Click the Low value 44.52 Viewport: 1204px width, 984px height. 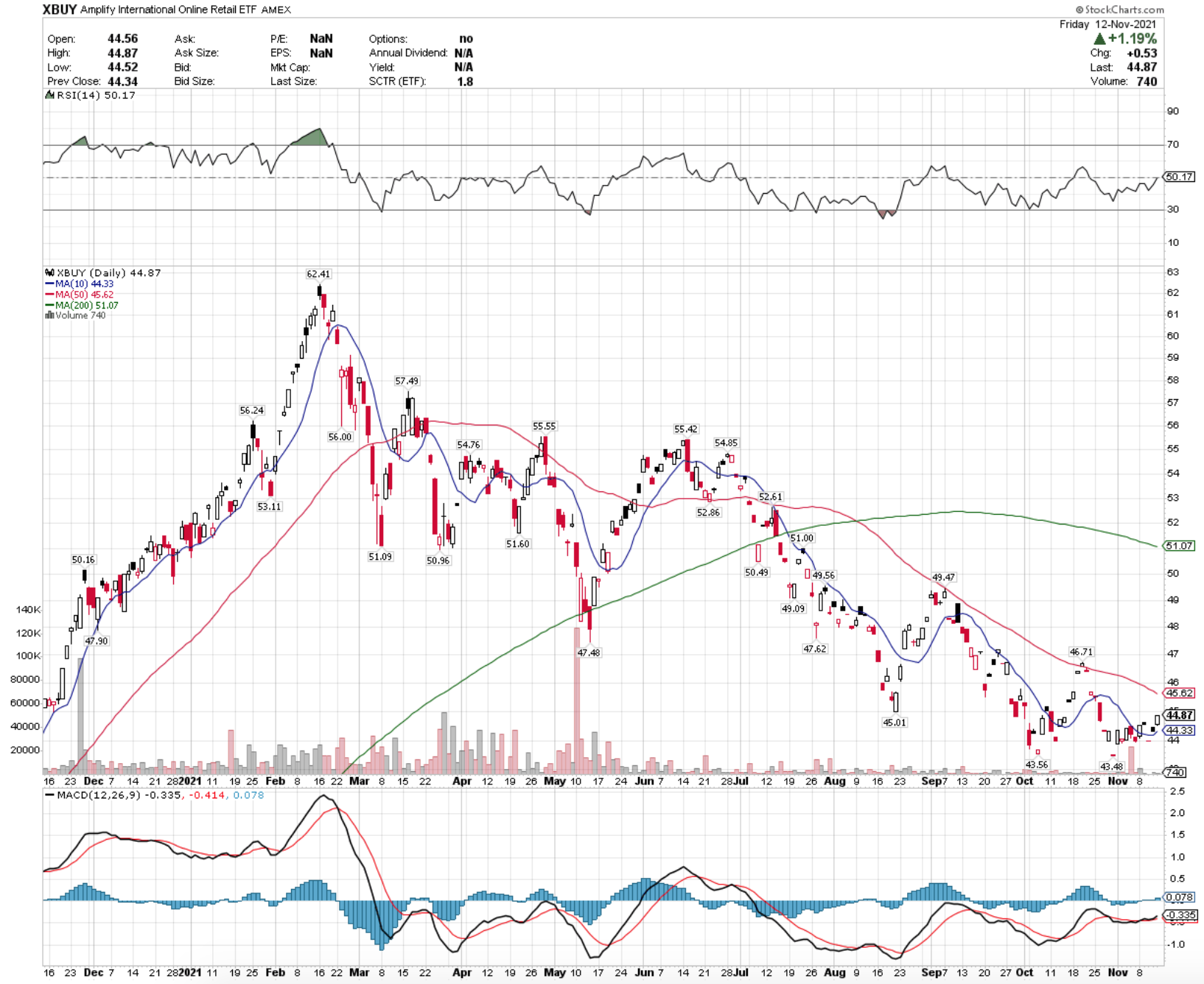click(122, 67)
